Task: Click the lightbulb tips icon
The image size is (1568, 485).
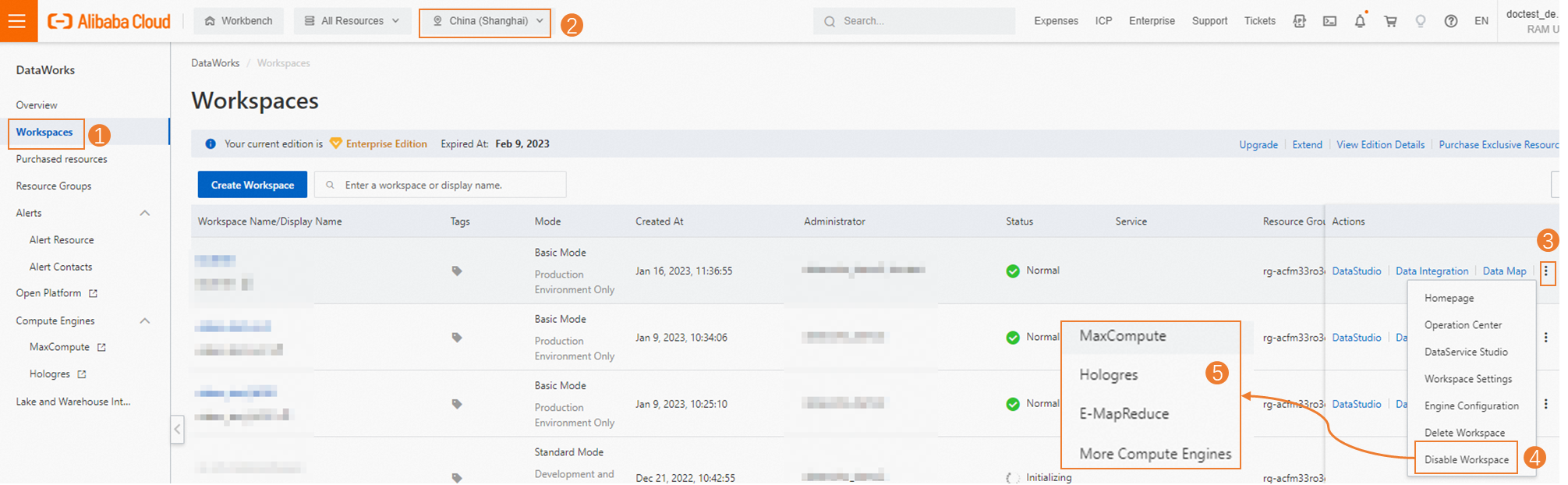Action: click(1421, 21)
